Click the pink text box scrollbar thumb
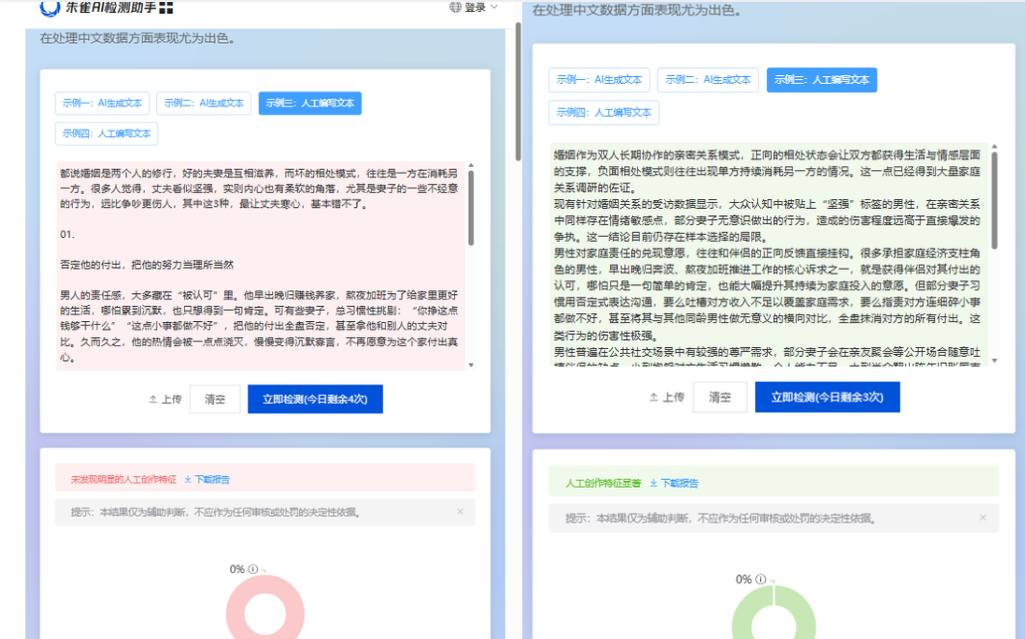Viewport: 1025px width, 639px height. (471, 208)
